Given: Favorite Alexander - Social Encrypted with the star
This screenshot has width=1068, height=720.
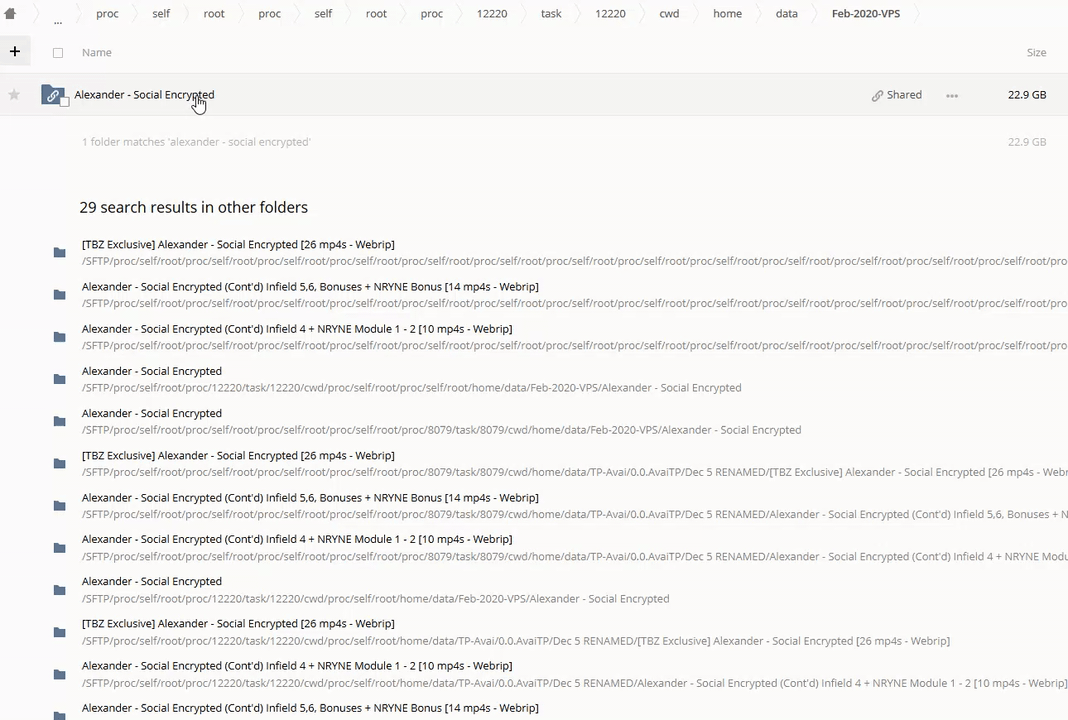Looking at the screenshot, I should [14, 95].
